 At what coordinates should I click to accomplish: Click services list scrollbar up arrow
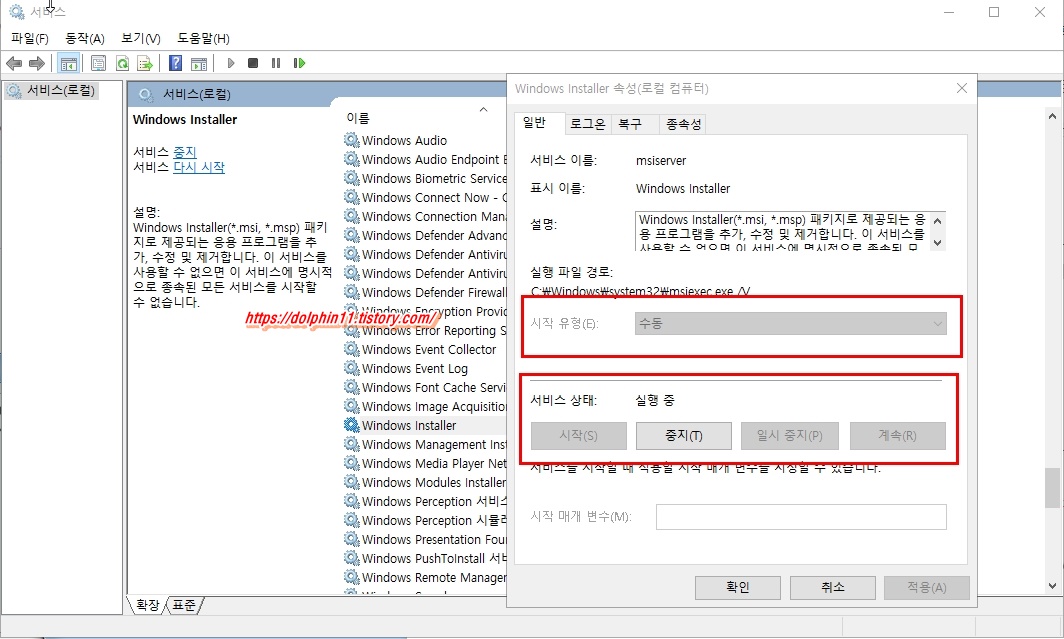pyautogui.click(x=1052, y=117)
